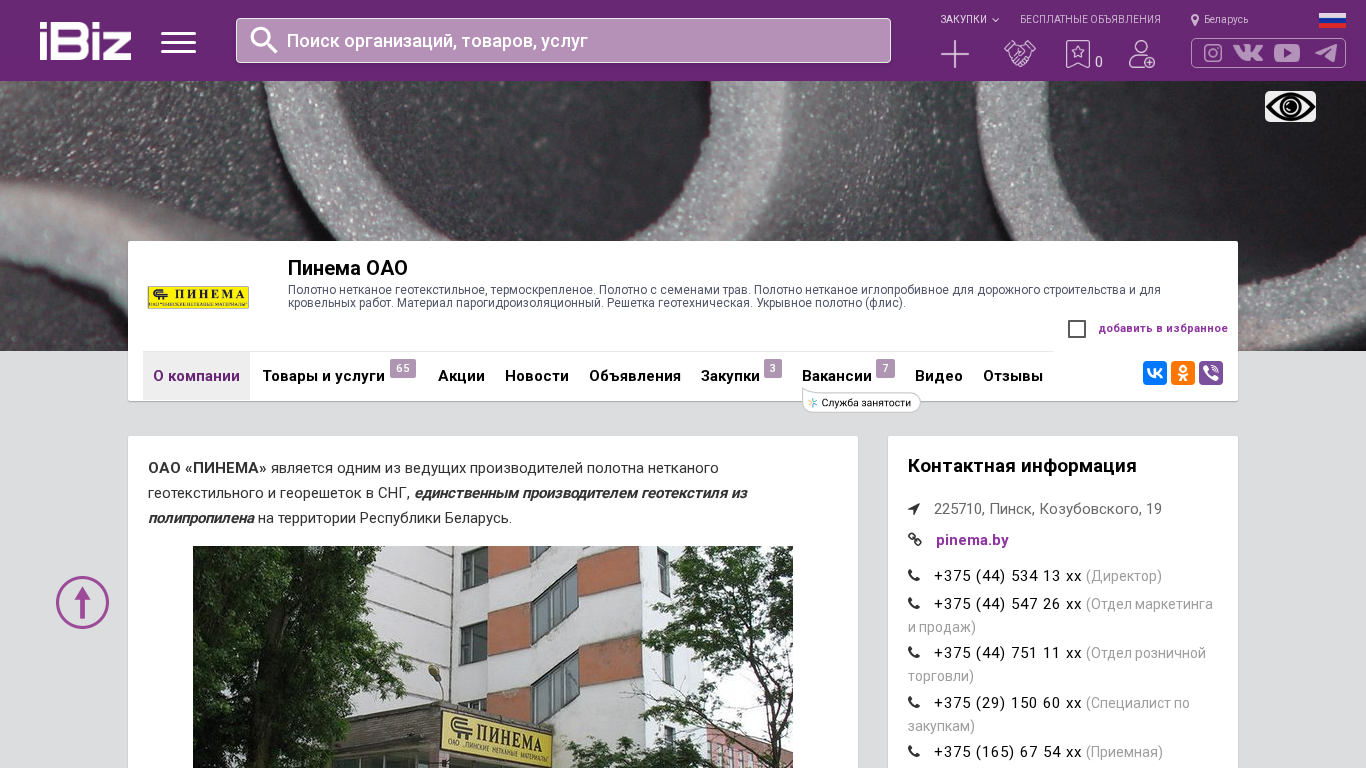Click the 'Служба занятости' badge
Image resolution: width=1366 pixels, height=768 pixels.
click(861, 402)
